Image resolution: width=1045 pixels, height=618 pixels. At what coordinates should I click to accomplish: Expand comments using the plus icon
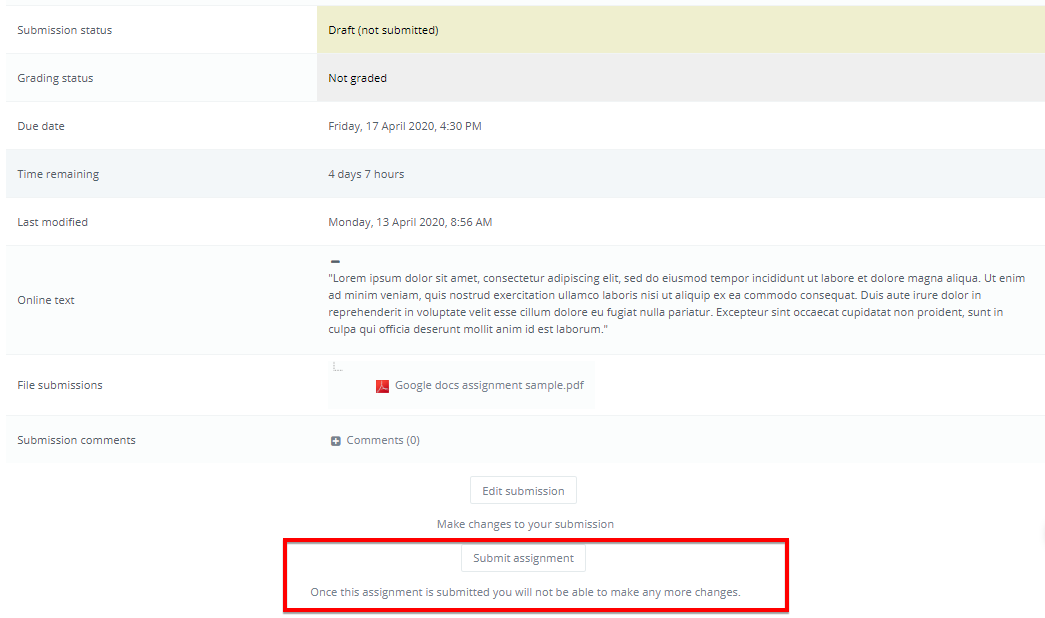tap(336, 441)
